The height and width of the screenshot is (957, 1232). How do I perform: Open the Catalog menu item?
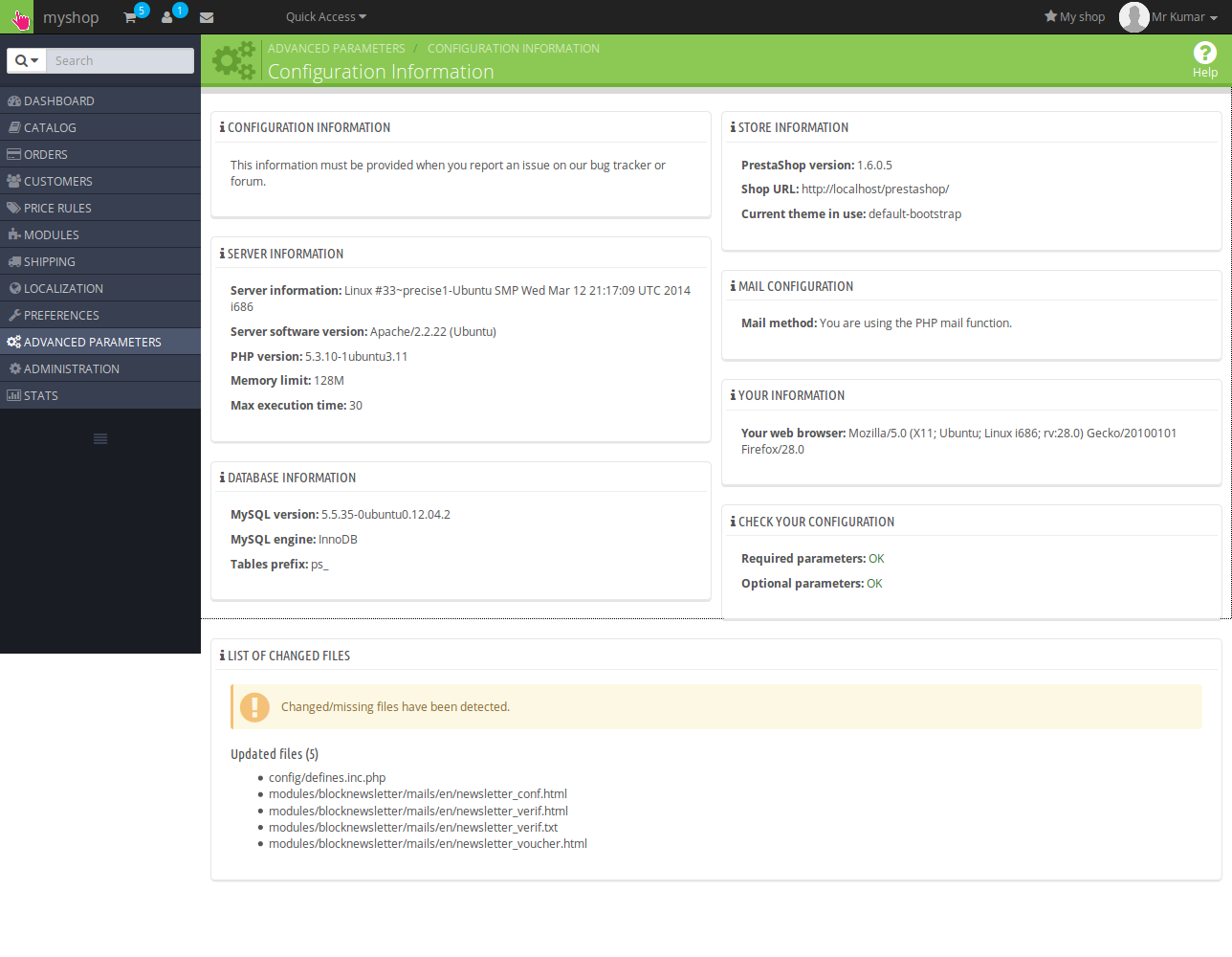tap(100, 127)
